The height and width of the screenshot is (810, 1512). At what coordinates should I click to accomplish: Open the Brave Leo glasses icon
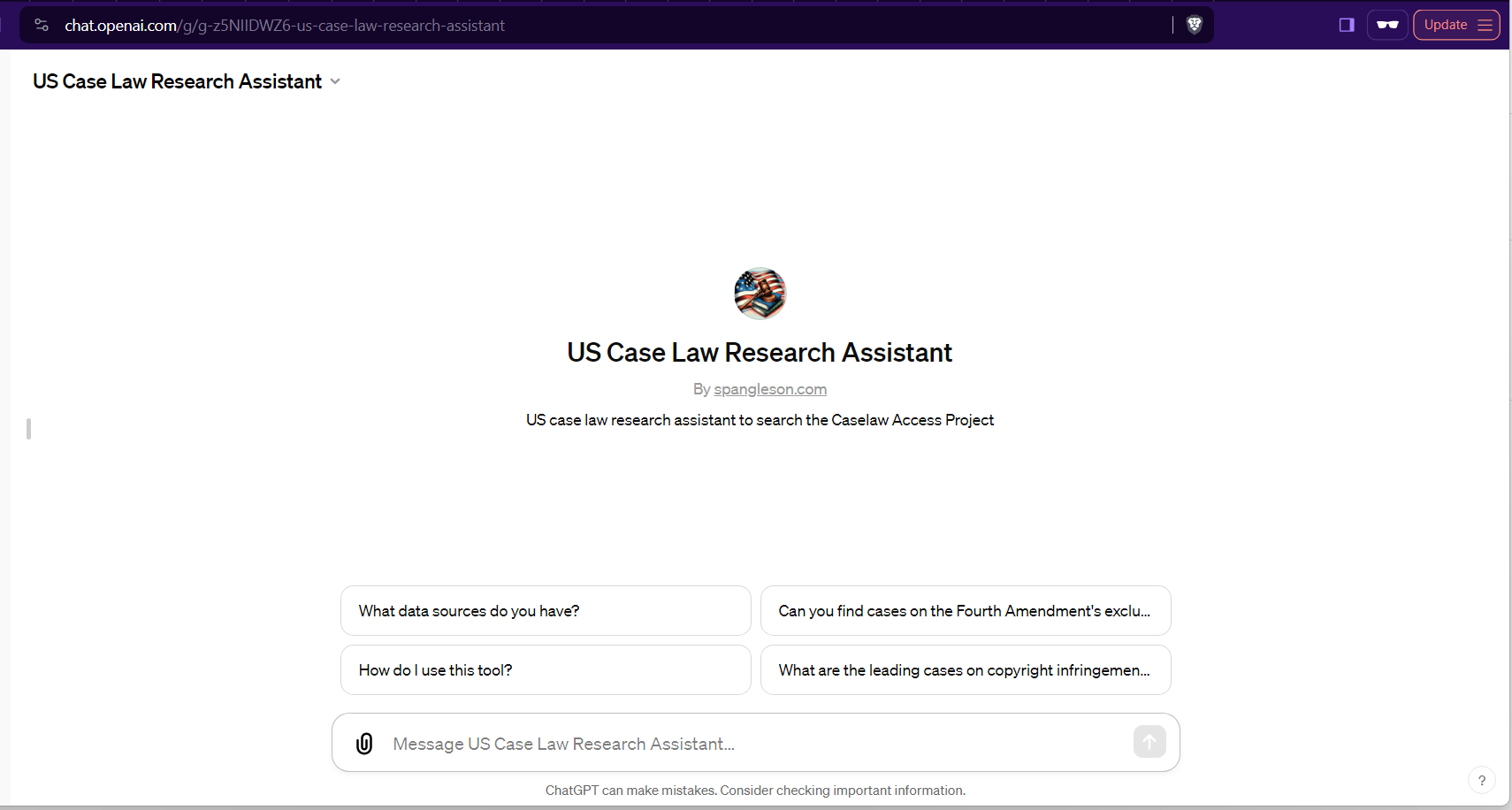pos(1387,25)
